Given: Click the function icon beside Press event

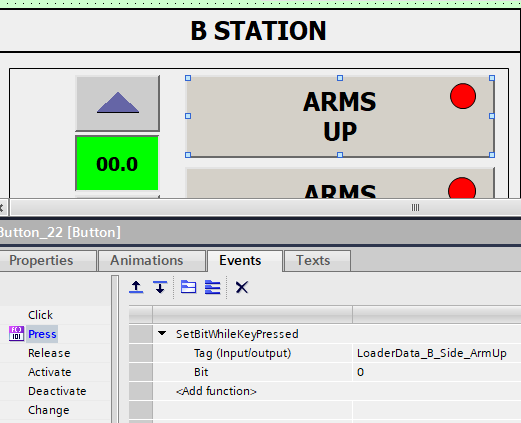Looking at the screenshot, I should pyautogui.click(x=16, y=334).
